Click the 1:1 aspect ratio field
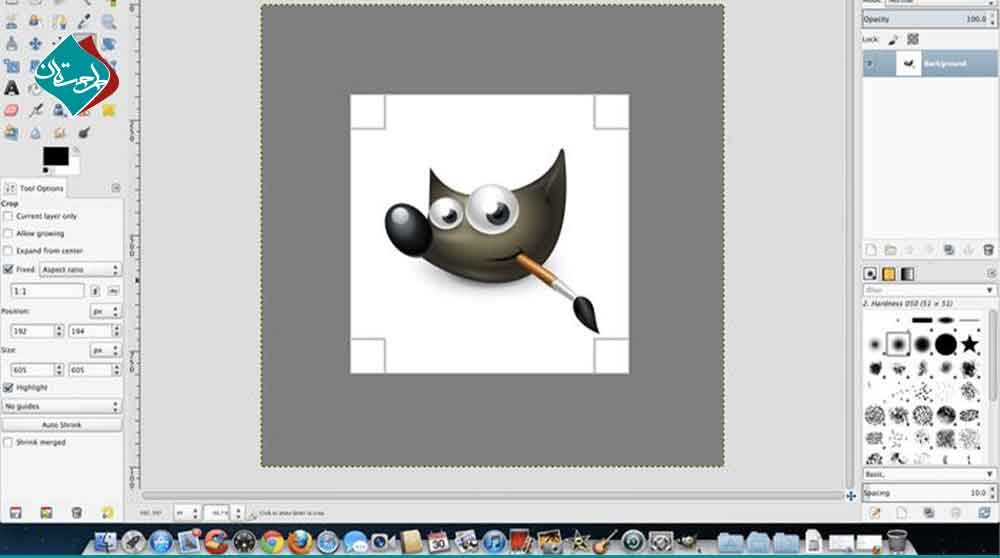1000x558 pixels. (x=47, y=291)
